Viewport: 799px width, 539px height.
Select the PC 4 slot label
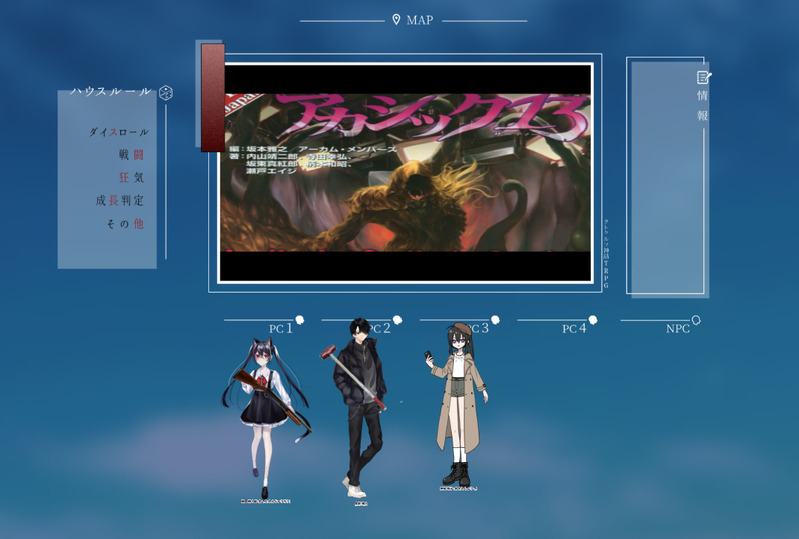tap(574, 329)
